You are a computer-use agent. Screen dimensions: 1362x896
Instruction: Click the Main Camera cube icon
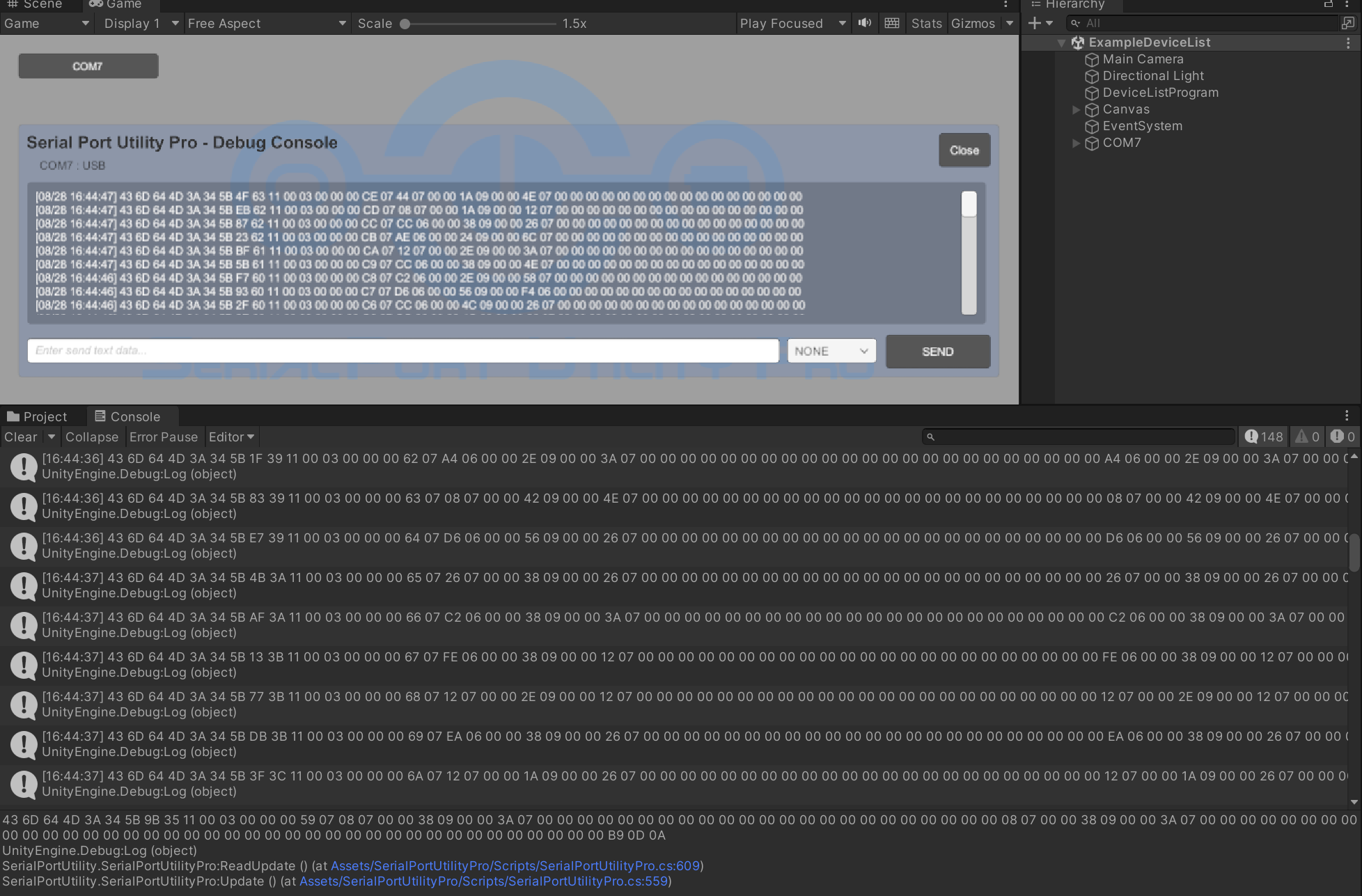[x=1092, y=60]
